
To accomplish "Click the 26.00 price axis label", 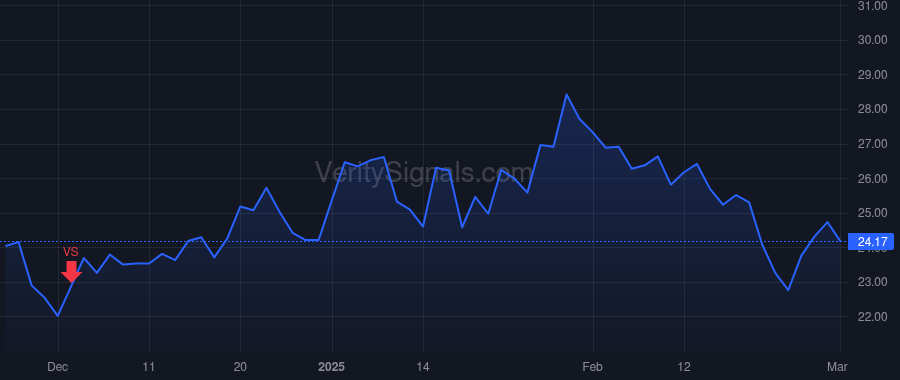I will click(x=872, y=179).
